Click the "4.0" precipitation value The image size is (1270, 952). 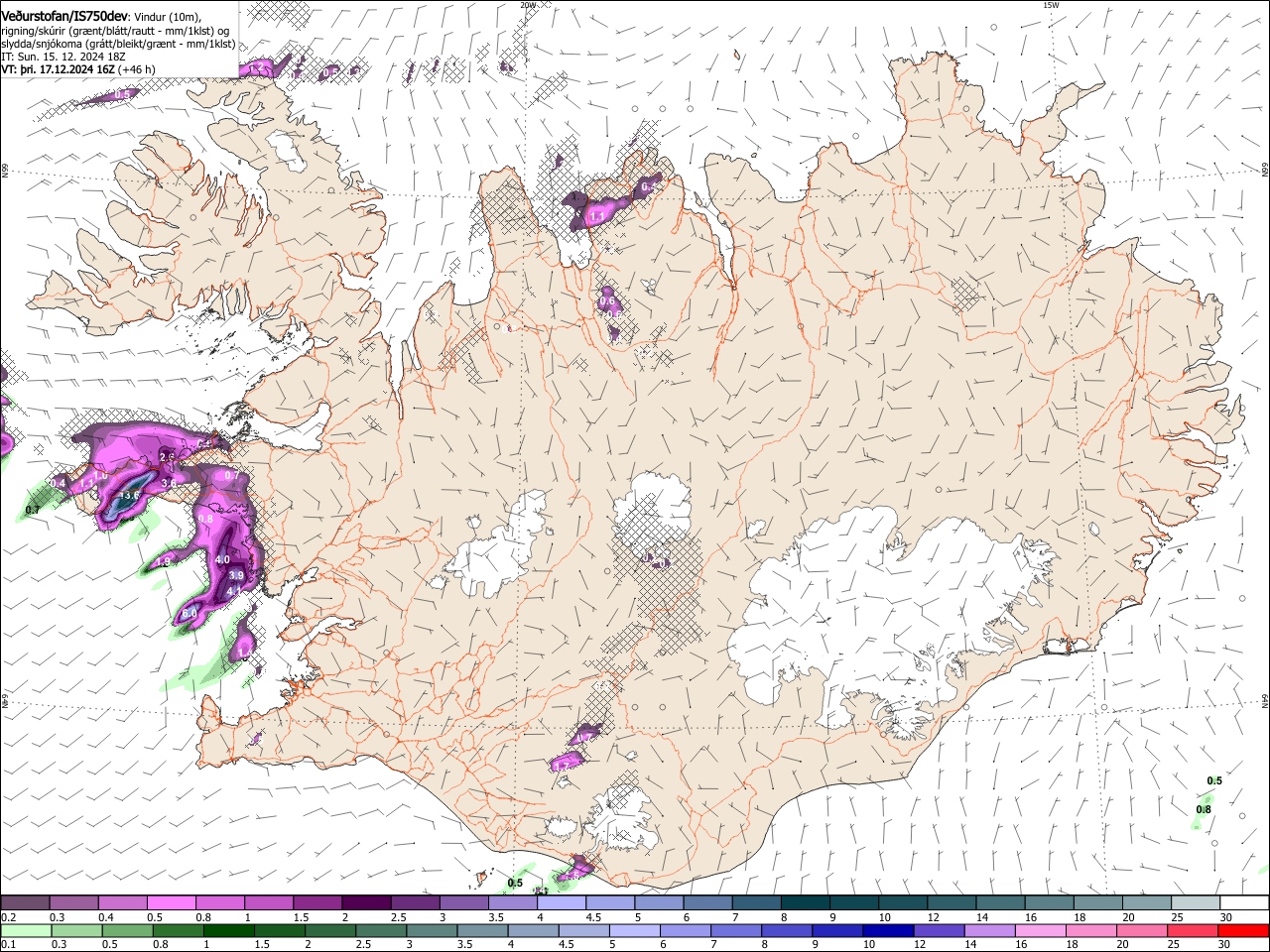(x=222, y=559)
